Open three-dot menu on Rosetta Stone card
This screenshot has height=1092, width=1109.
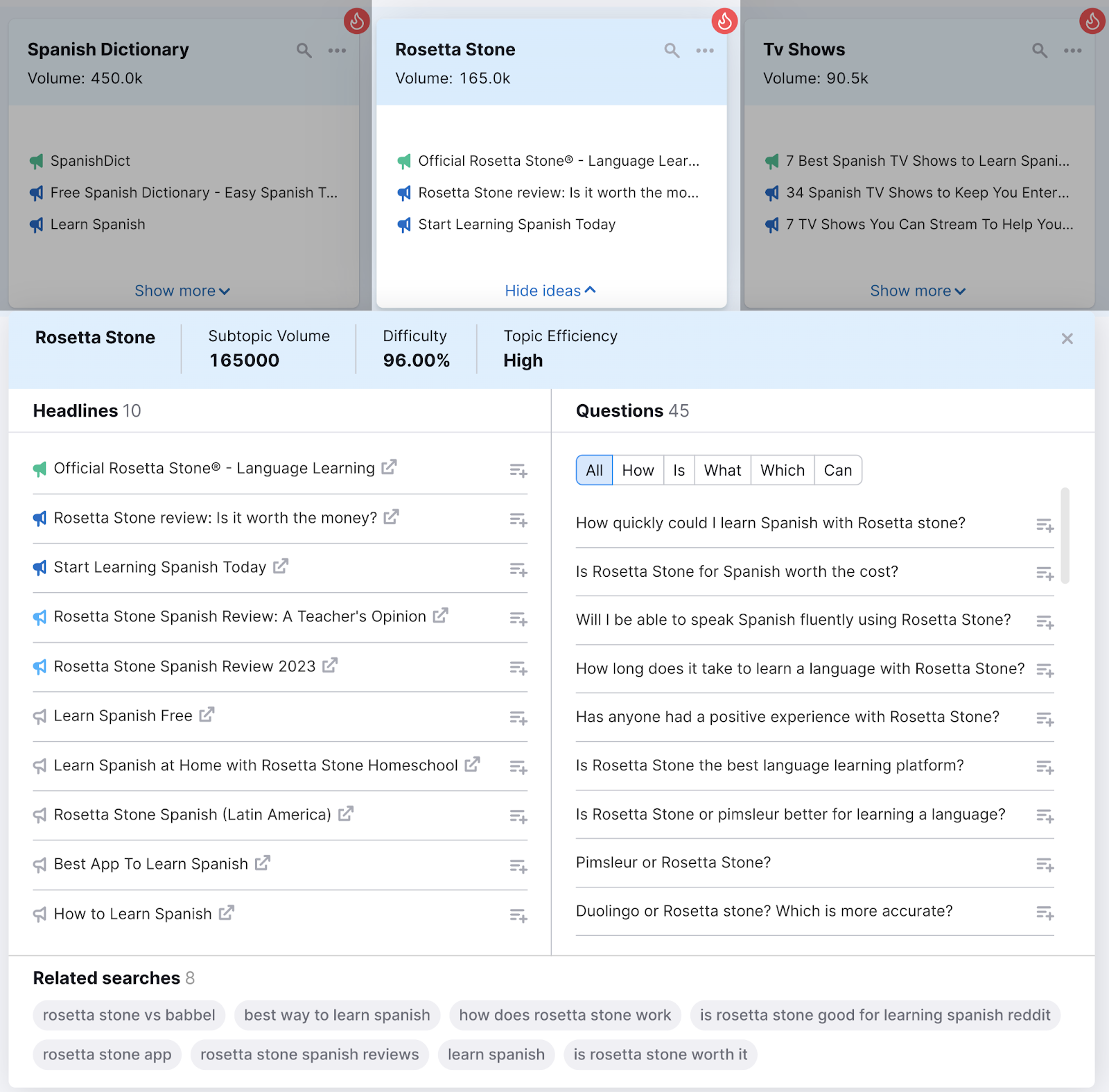pyautogui.click(x=705, y=51)
